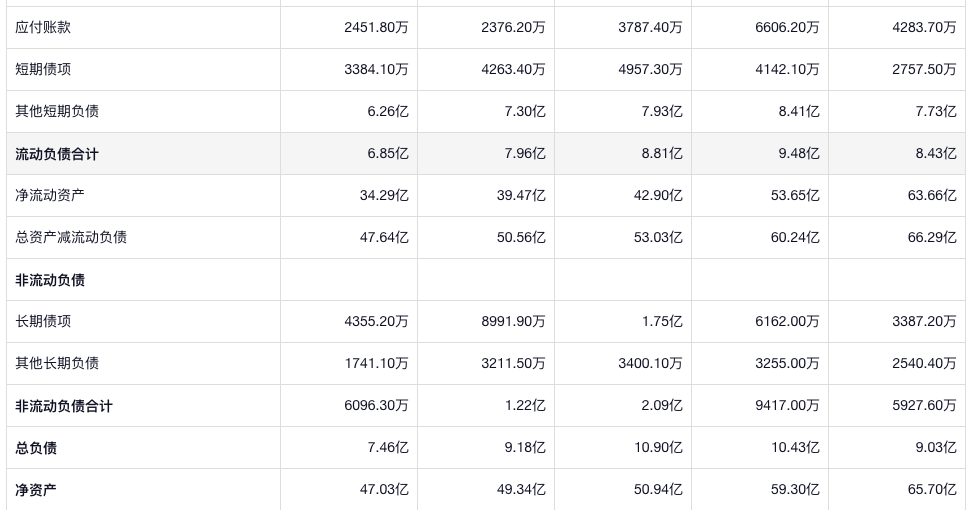966x510 pixels.
Task: Select the 净资产 row header
Action: pyautogui.click(x=36, y=490)
